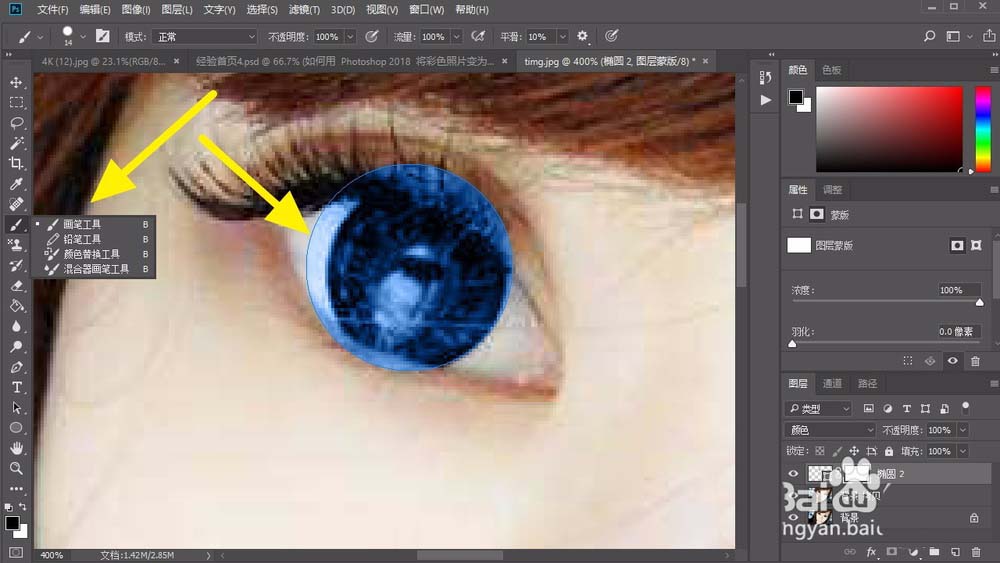Toggle Quick Mask mode
This screenshot has height=563, width=1000.
click(16, 552)
